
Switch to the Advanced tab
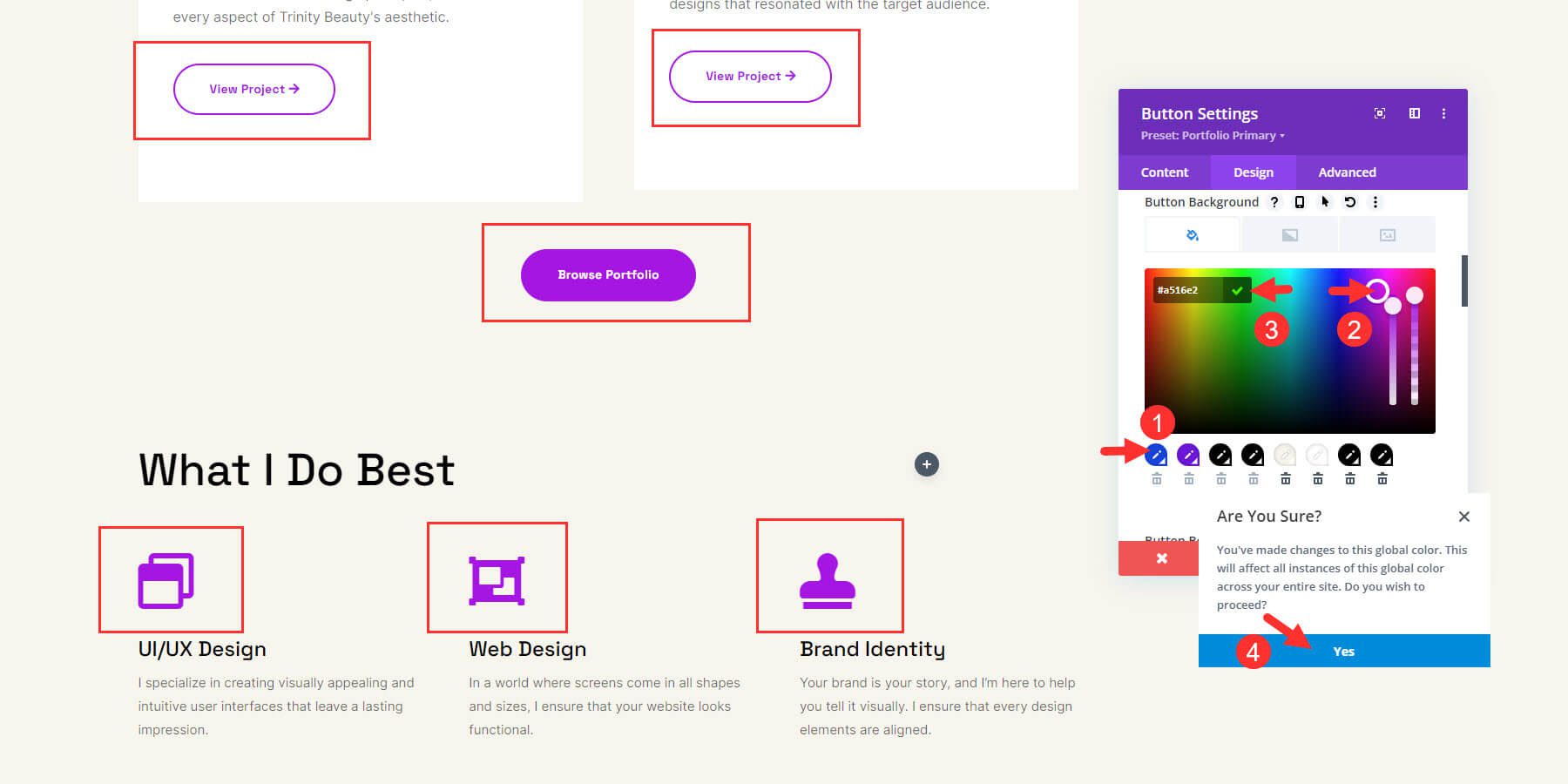click(x=1346, y=172)
